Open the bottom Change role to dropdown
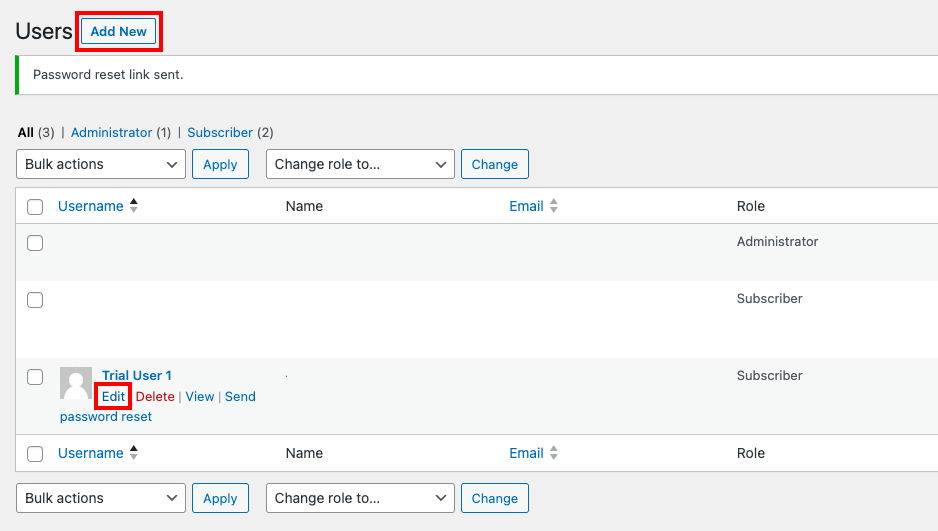The image size is (938, 531). tap(360, 498)
